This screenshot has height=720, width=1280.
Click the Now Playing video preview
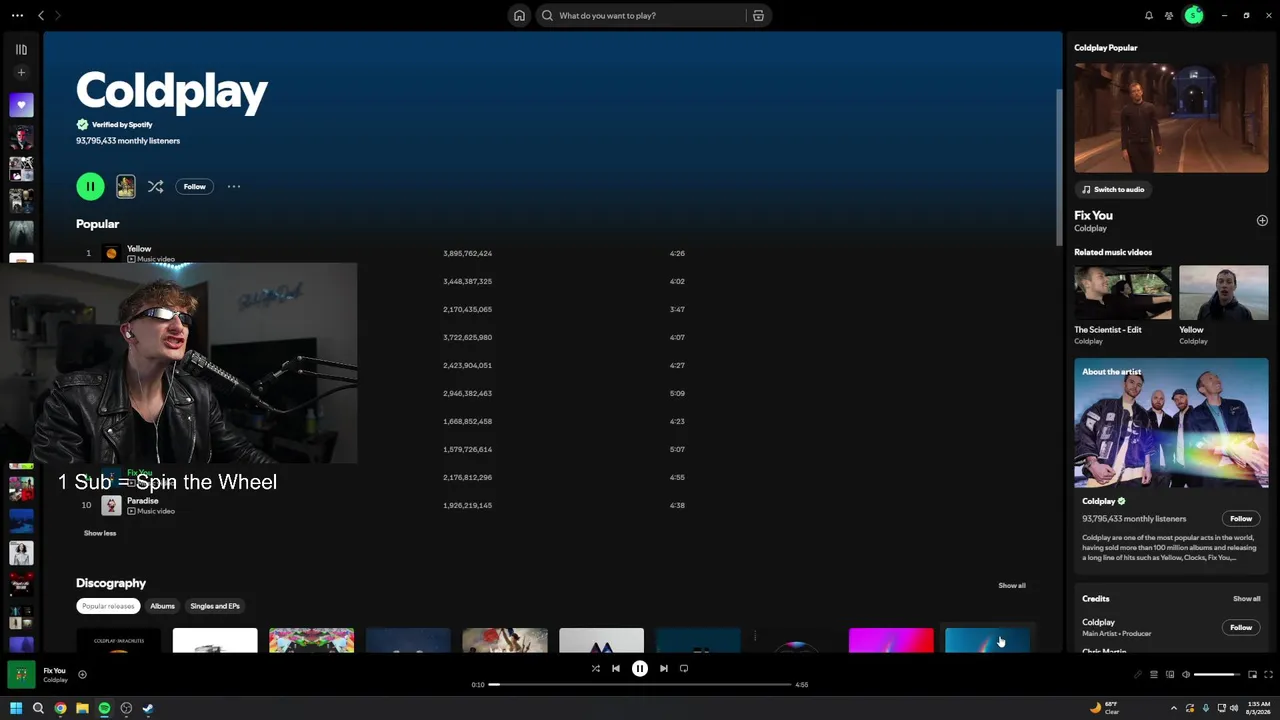(1171, 118)
